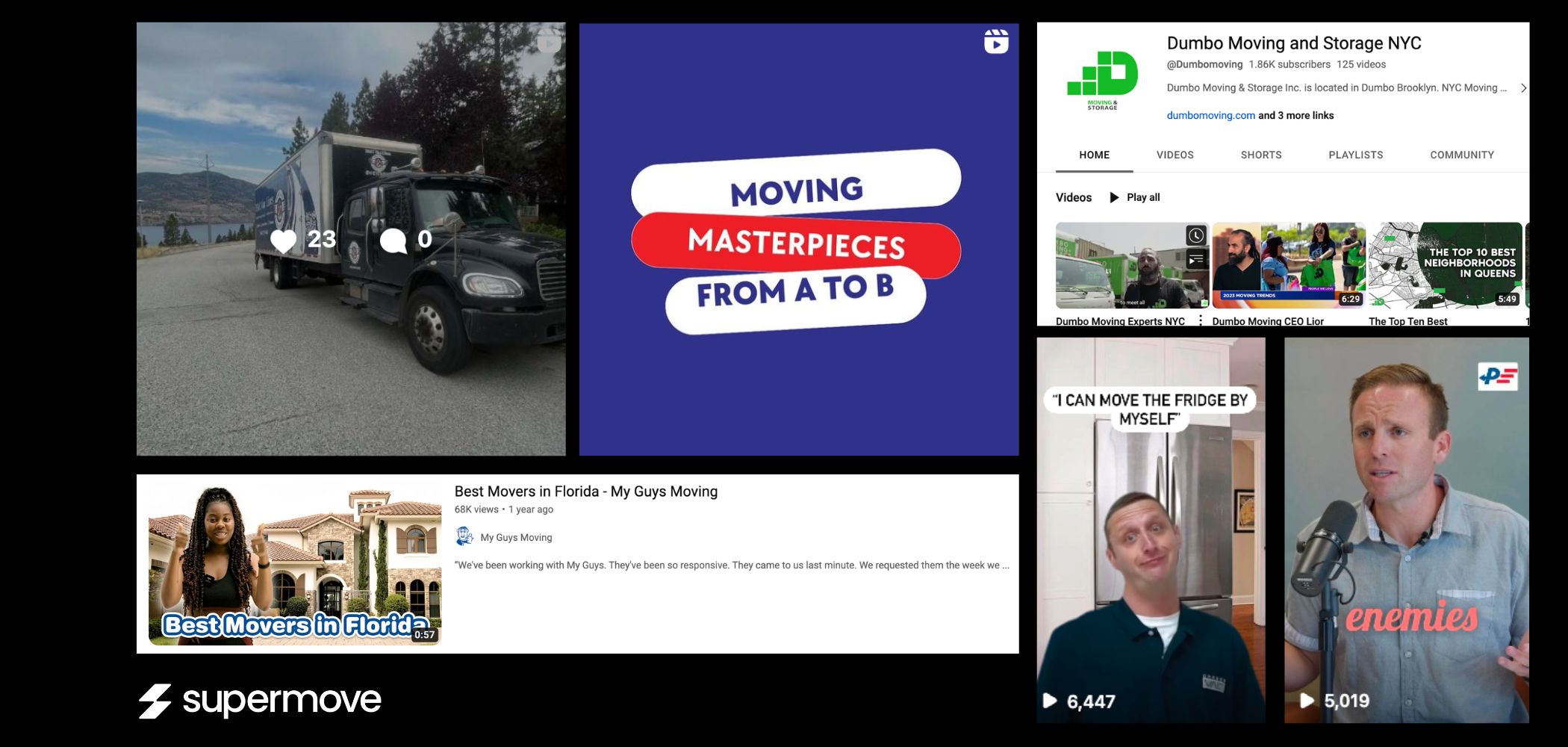The image size is (1568, 747).
Task: Click the 23 likes count on truck post
Action: pyautogui.click(x=322, y=239)
